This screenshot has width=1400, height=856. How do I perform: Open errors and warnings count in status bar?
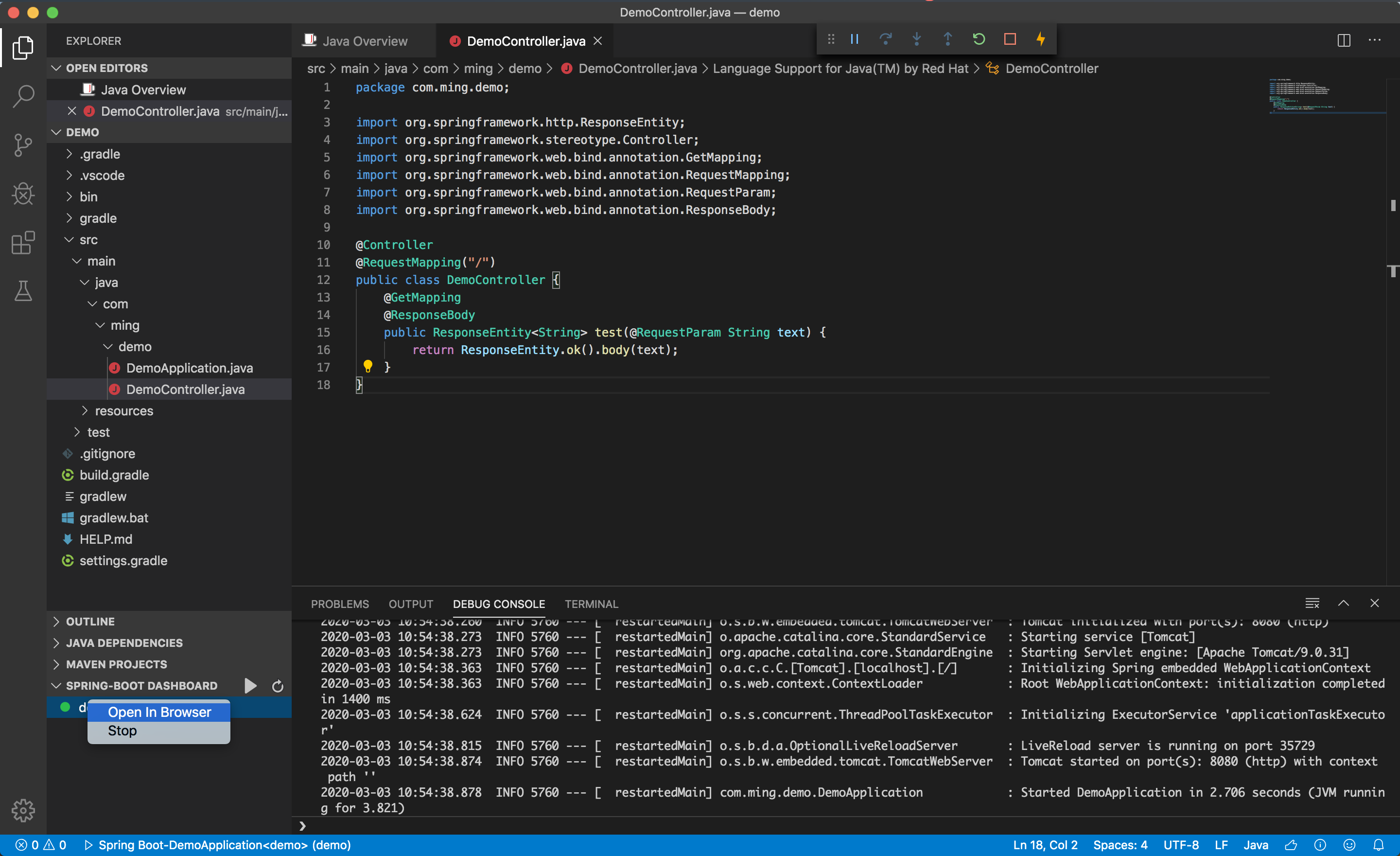(x=41, y=845)
